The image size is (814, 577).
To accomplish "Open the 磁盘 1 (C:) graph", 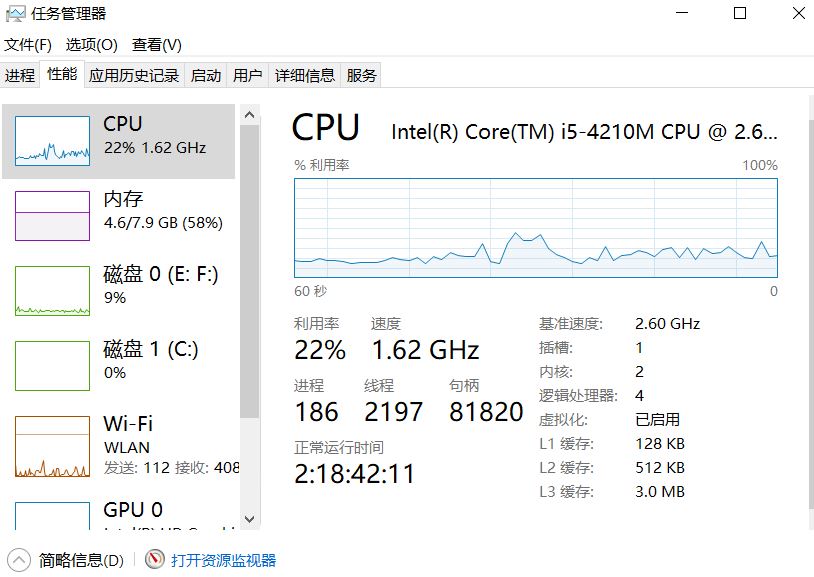I will (x=52, y=366).
